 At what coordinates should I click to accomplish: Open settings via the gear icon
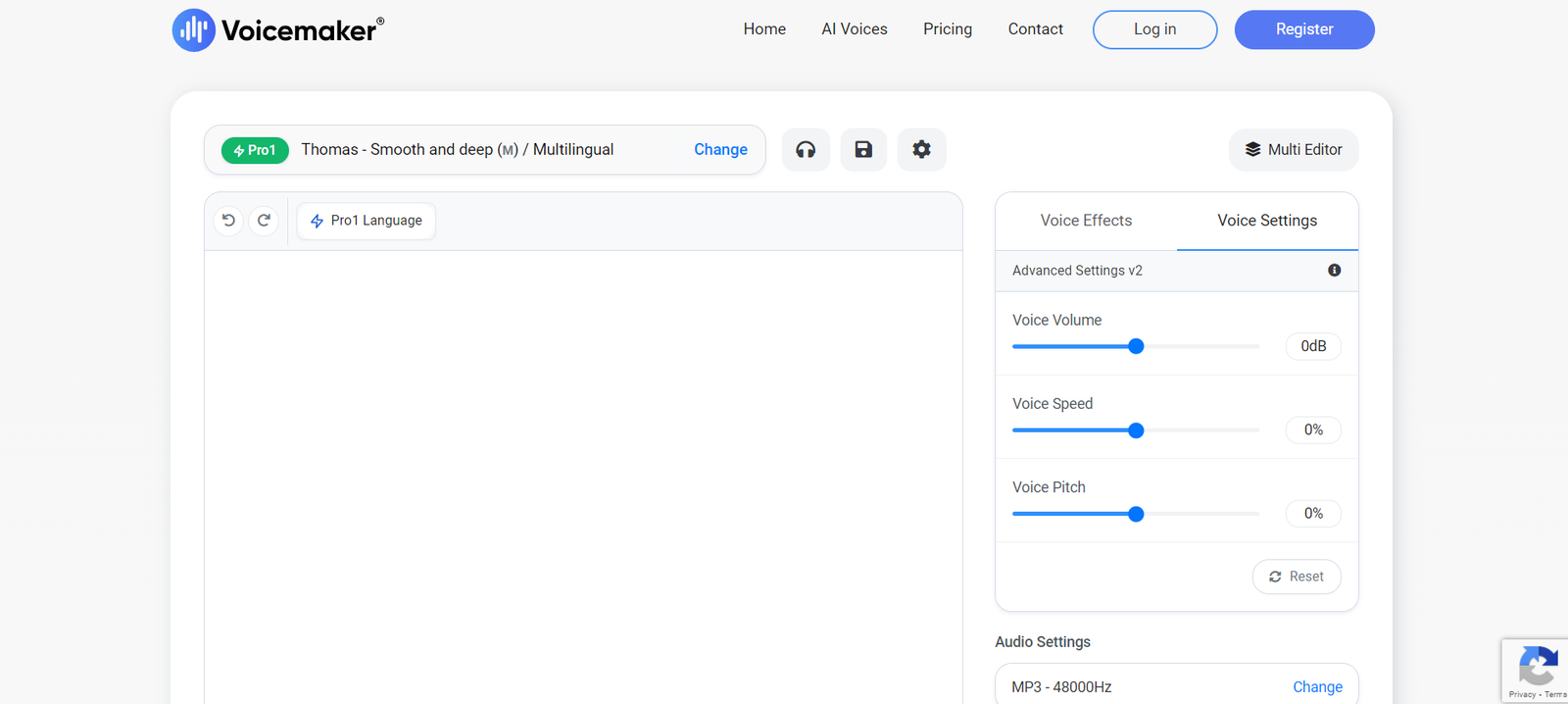tap(921, 150)
